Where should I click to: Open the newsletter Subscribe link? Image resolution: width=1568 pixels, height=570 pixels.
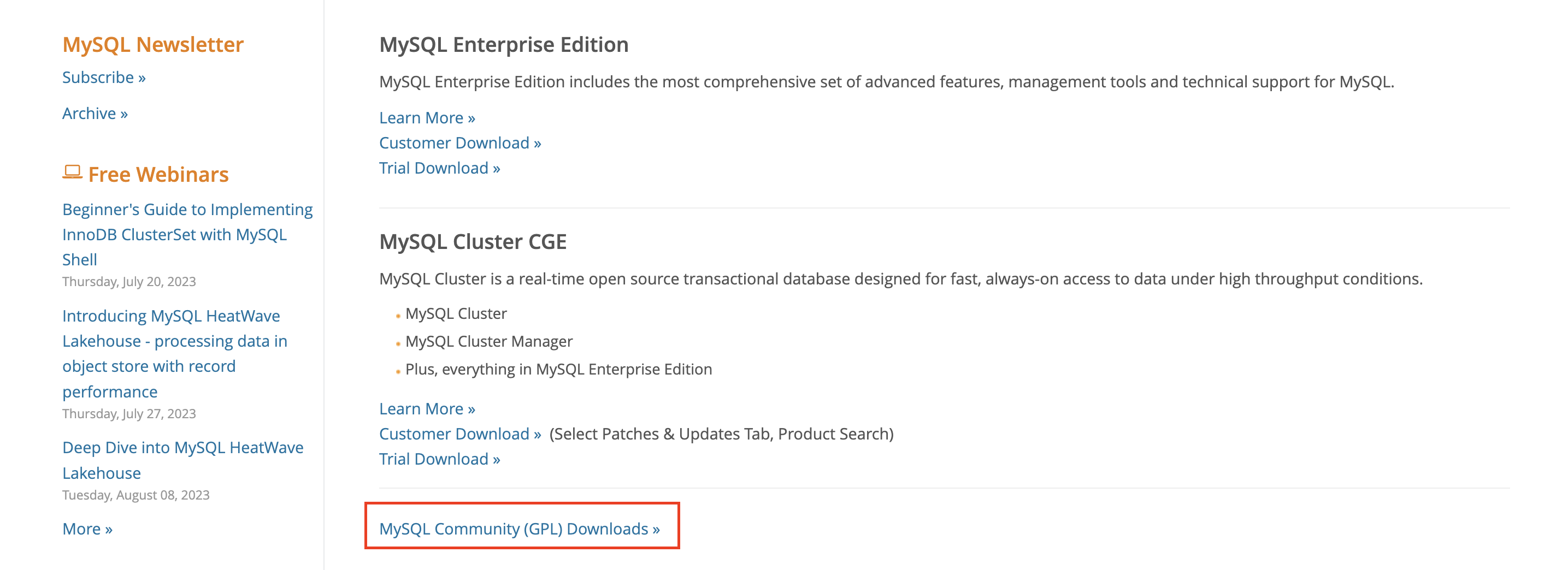click(x=104, y=78)
